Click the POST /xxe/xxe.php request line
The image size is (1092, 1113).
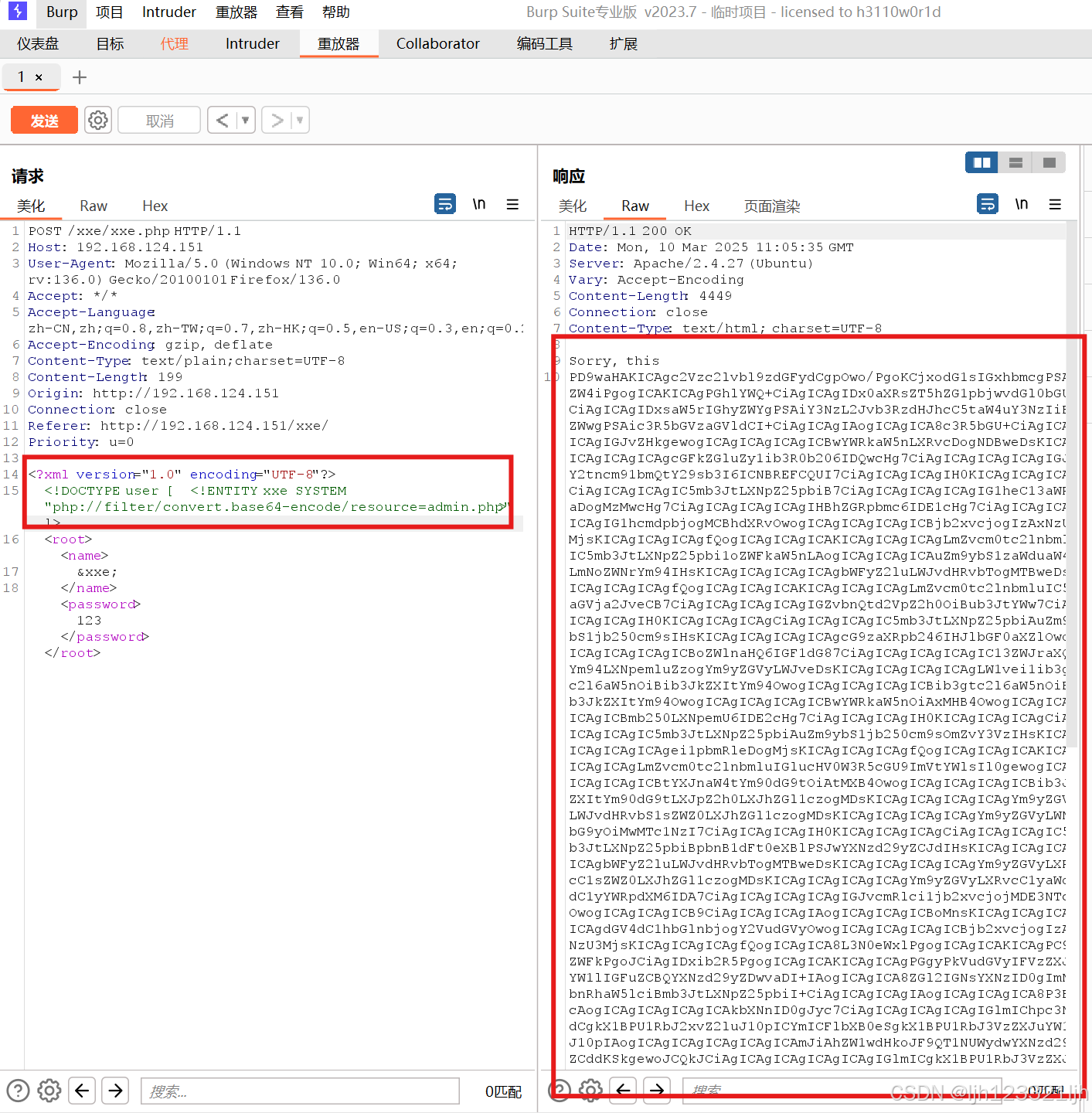(134, 230)
